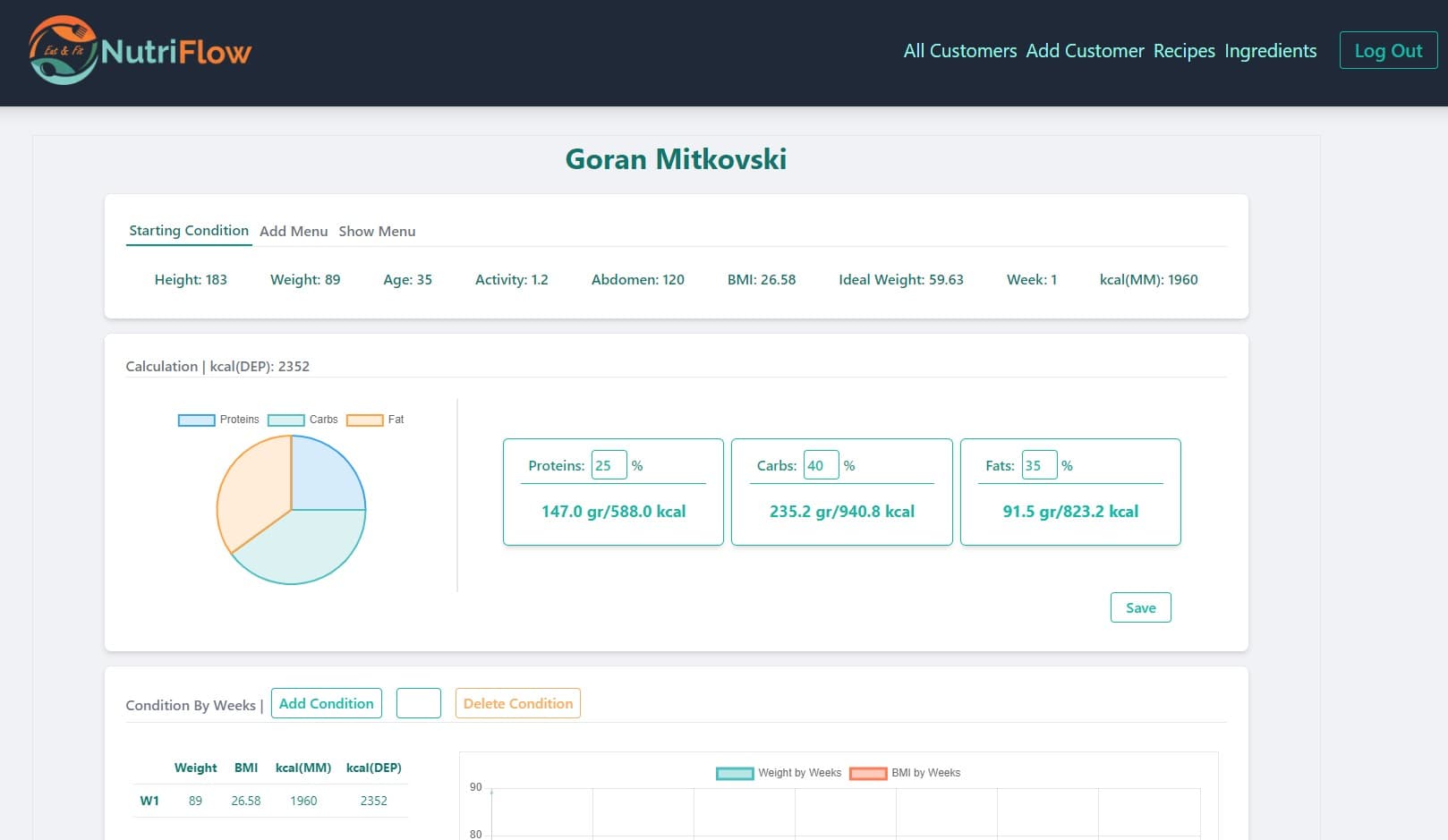Open the Recipes navigation link
This screenshot has width=1448, height=840.
point(1183,51)
